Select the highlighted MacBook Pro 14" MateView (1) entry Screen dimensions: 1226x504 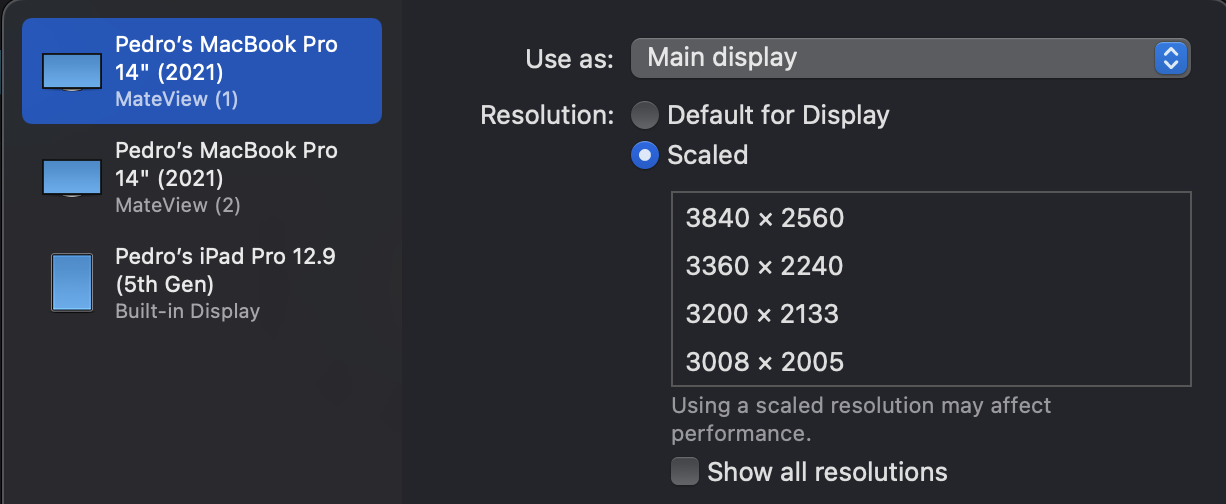coord(202,71)
